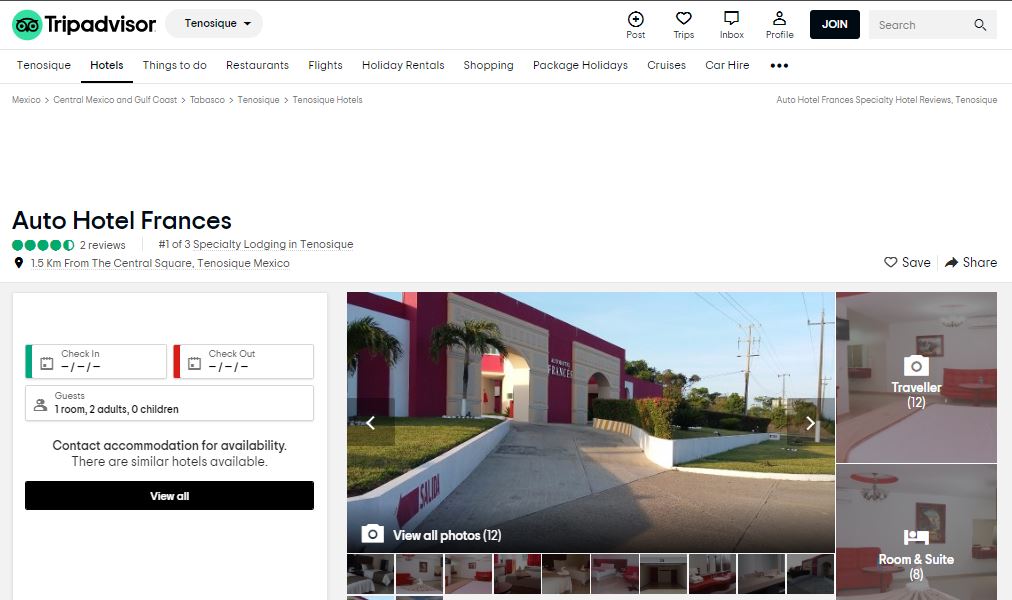Open the Check Out date picker
The height and width of the screenshot is (600, 1012).
coord(244,361)
